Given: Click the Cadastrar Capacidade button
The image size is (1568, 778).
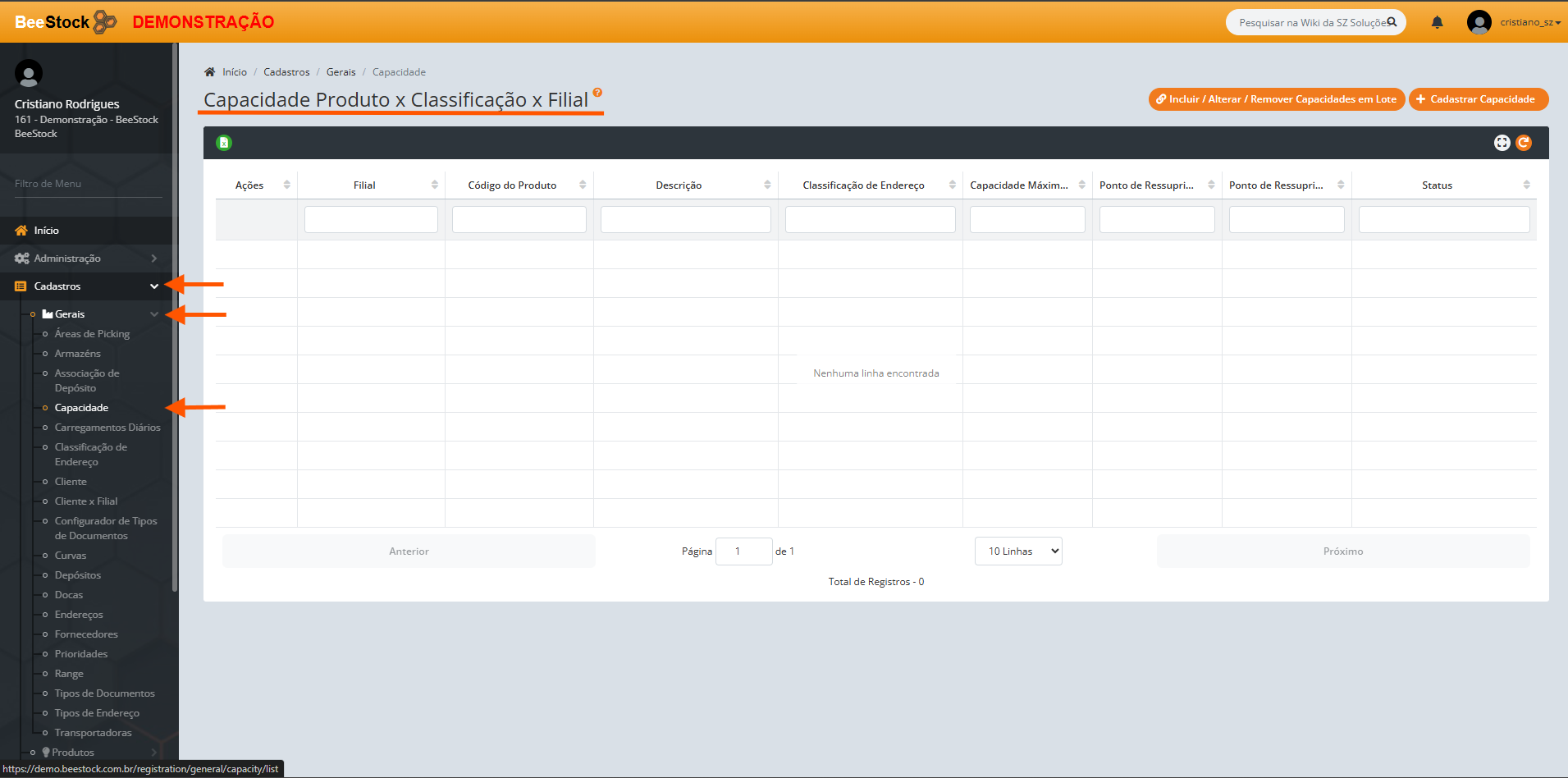Looking at the screenshot, I should tap(1478, 99).
